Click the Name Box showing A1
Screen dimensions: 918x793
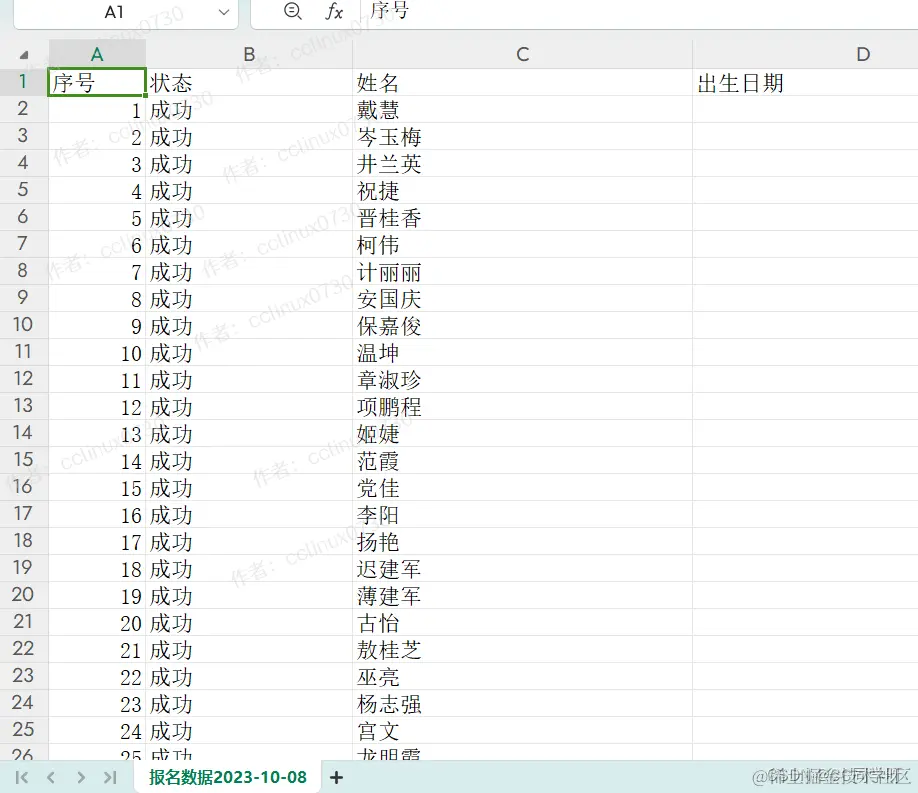114,12
